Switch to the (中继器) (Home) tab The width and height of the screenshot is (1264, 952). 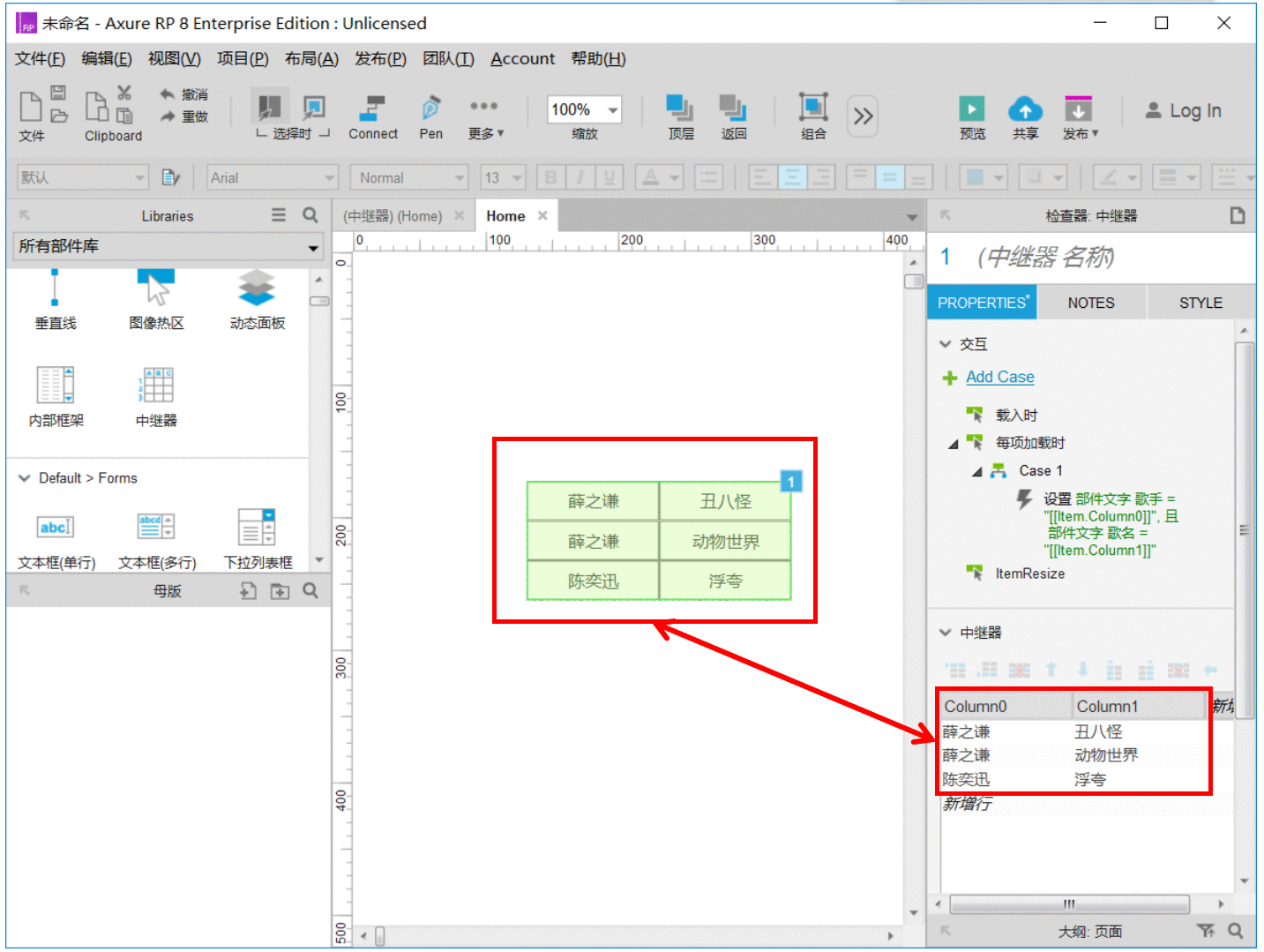tap(393, 216)
